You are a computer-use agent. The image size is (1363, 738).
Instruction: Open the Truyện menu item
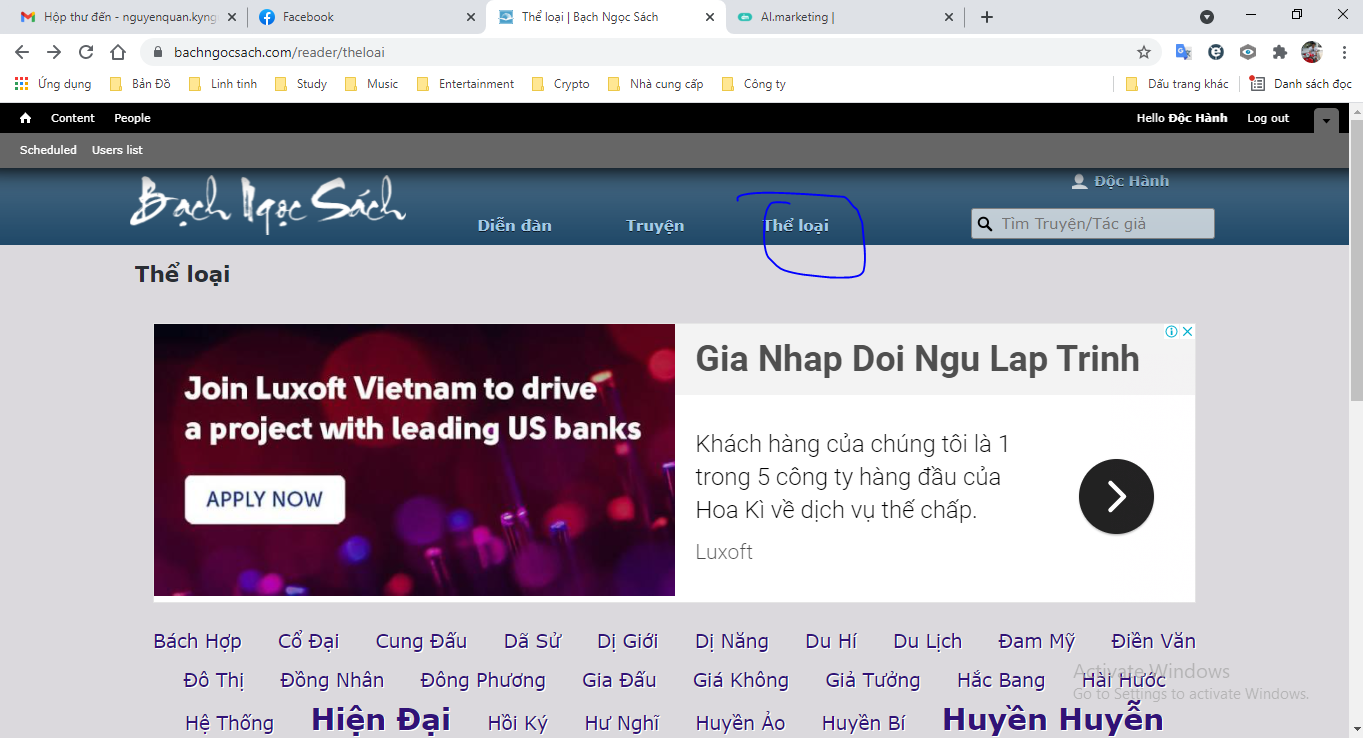pos(655,225)
